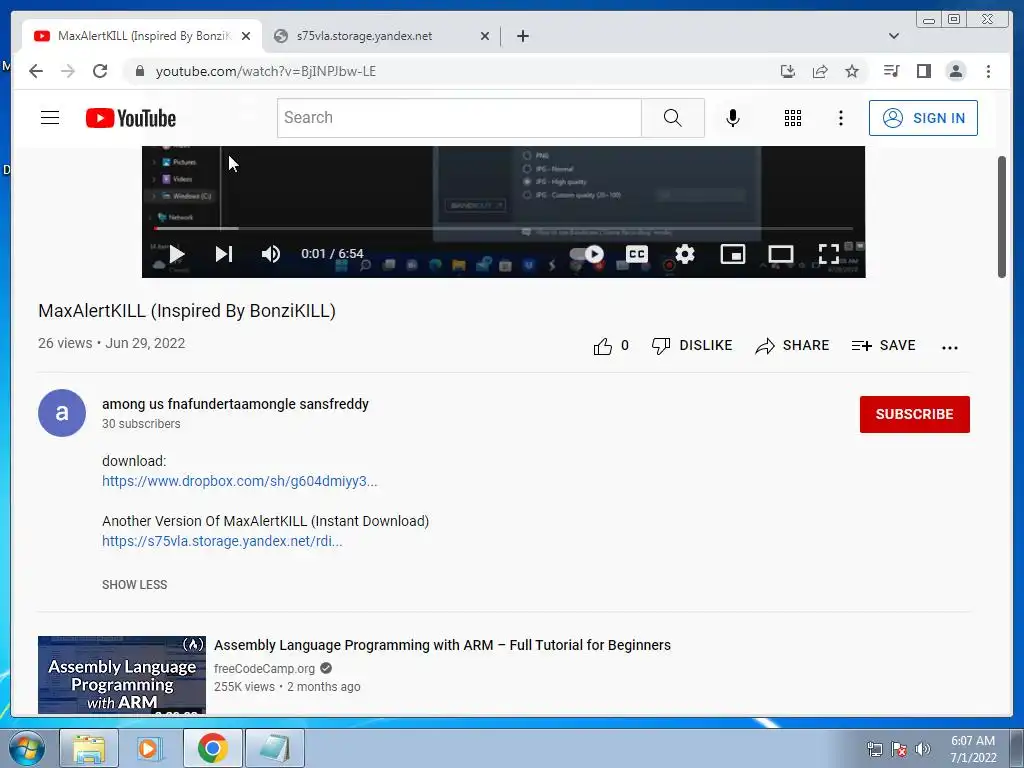Open the Chrome three-dot menu
1024x768 pixels.
coord(988,71)
